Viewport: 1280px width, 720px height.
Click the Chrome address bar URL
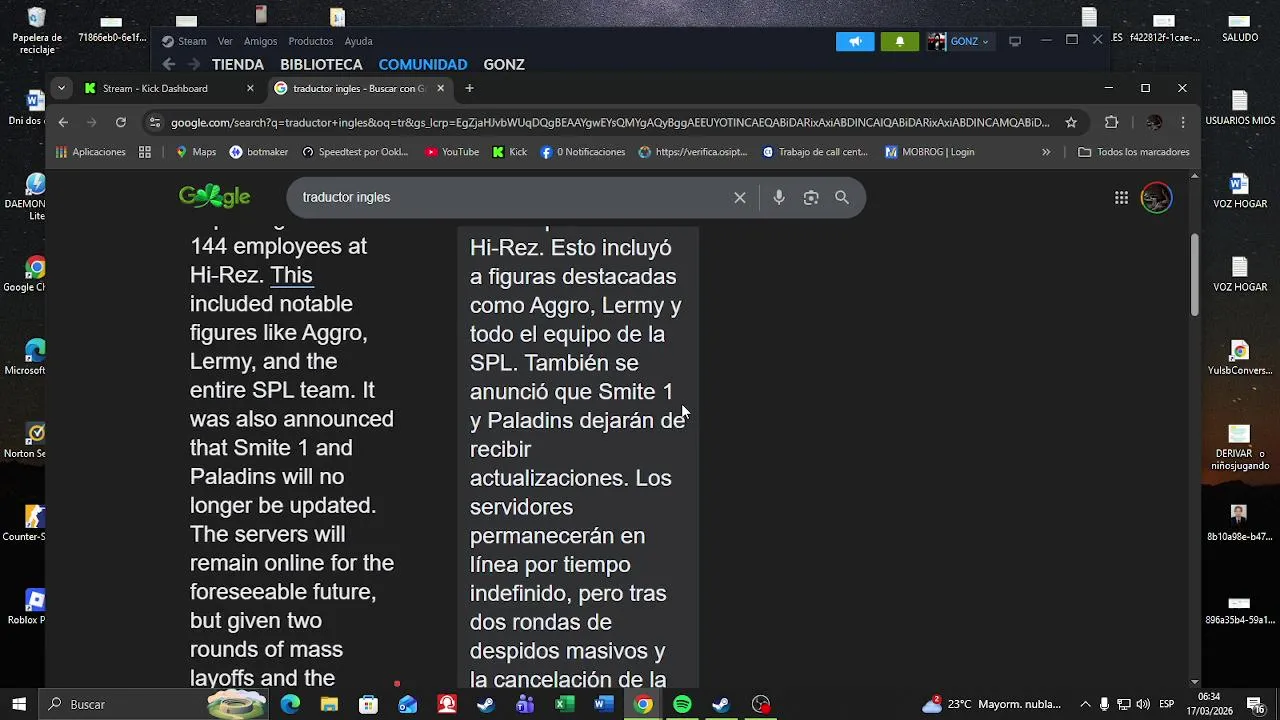pyautogui.click(x=610, y=122)
